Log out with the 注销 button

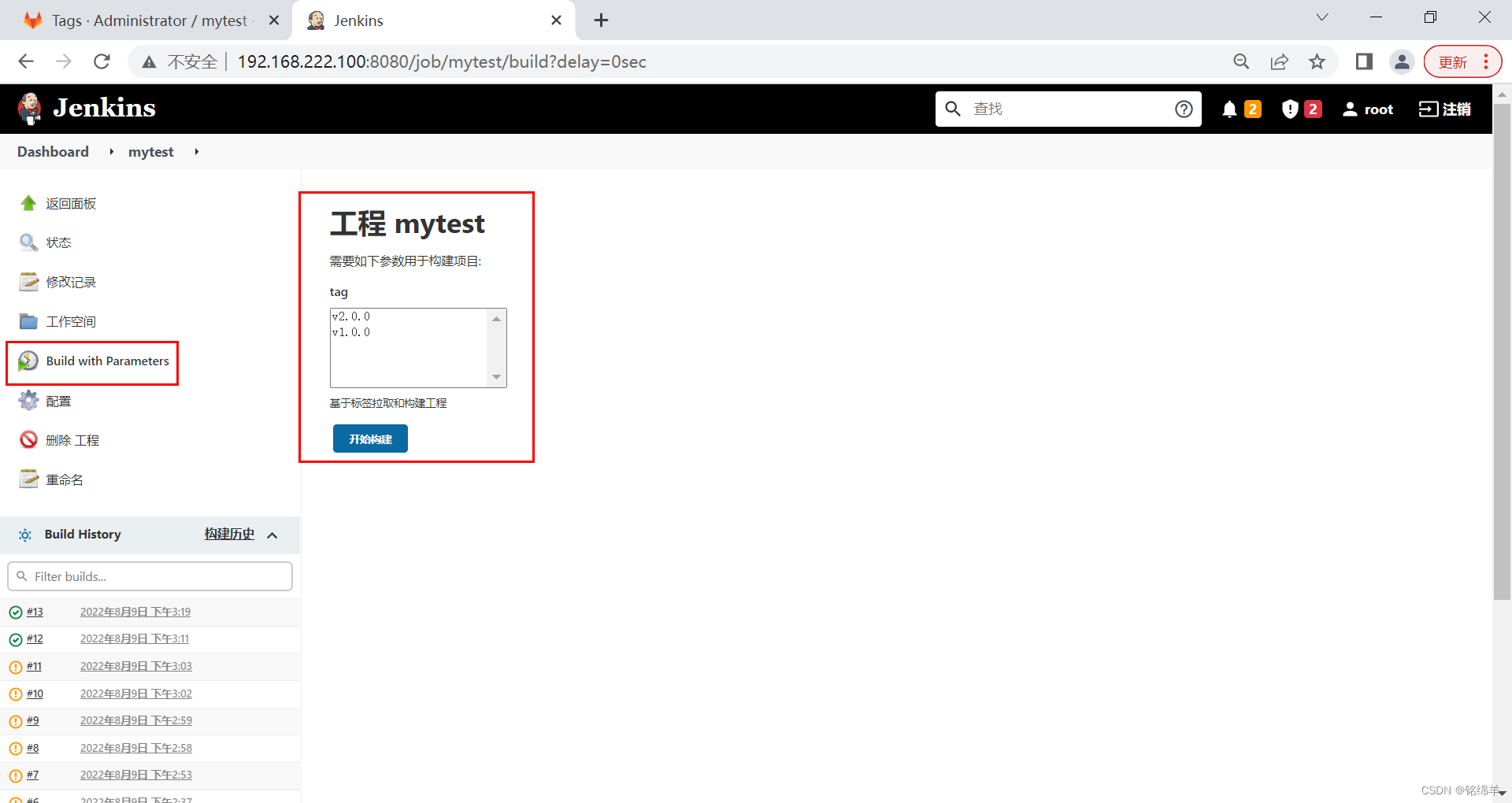click(1445, 109)
